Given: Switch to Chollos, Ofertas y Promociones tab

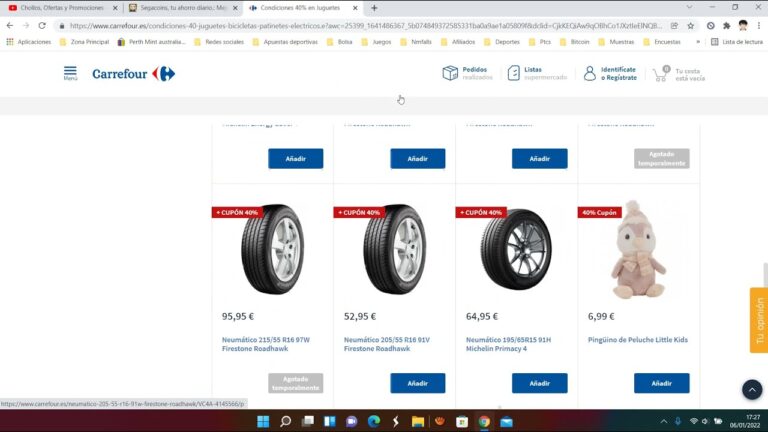Looking at the screenshot, I should coord(61,8).
